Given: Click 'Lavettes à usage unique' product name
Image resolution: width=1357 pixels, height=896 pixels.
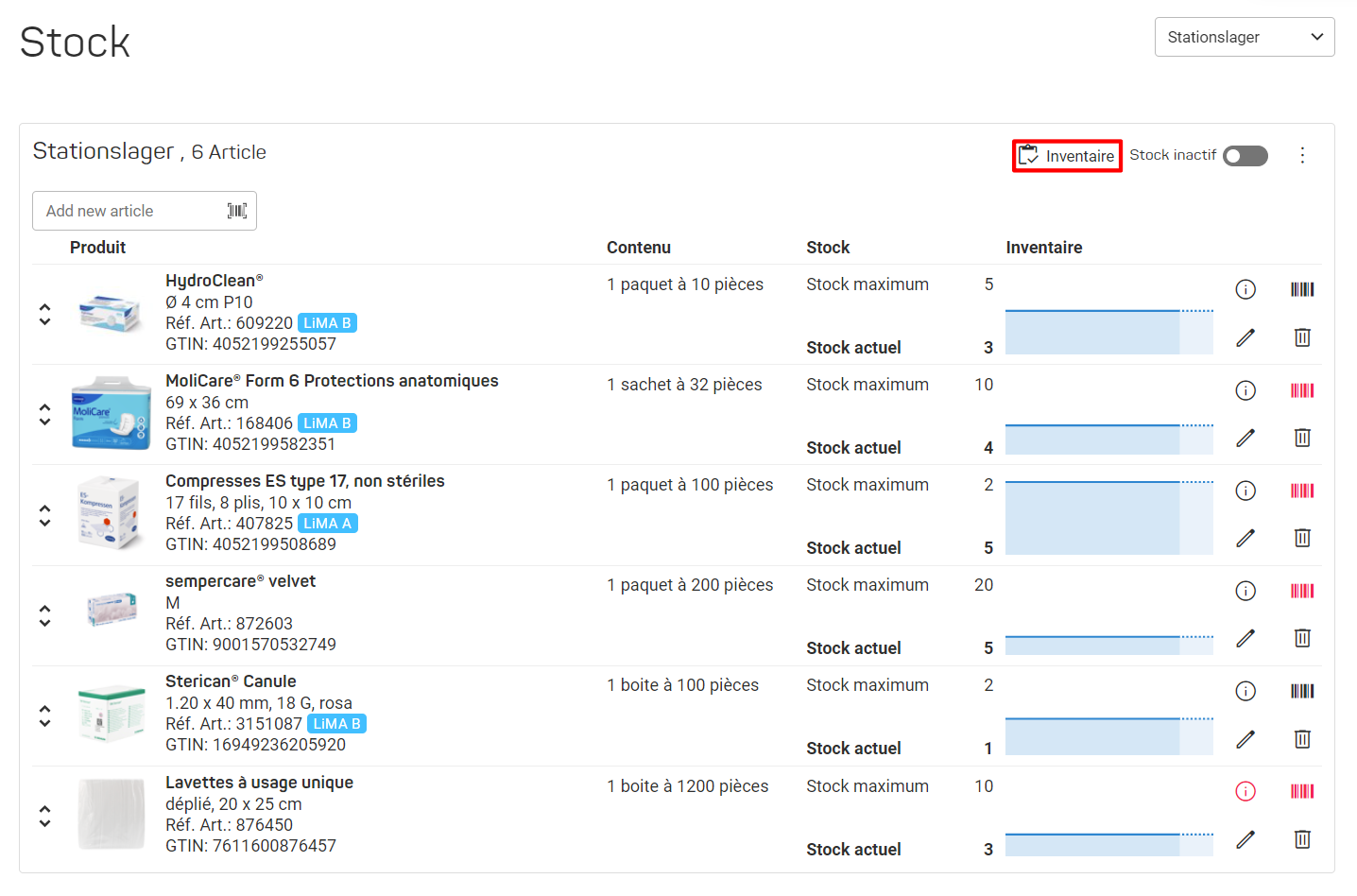Looking at the screenshot, I should click(x=259, y=783).
